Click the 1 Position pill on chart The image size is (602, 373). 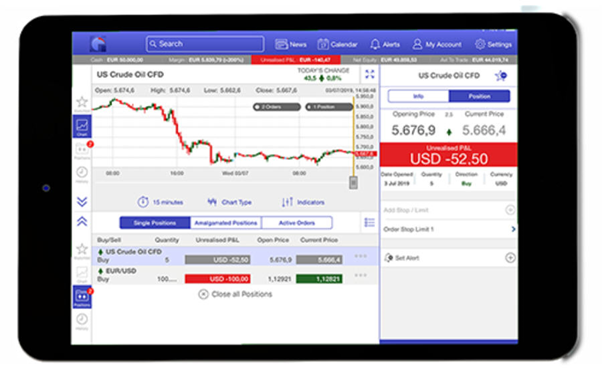[329, 107]
